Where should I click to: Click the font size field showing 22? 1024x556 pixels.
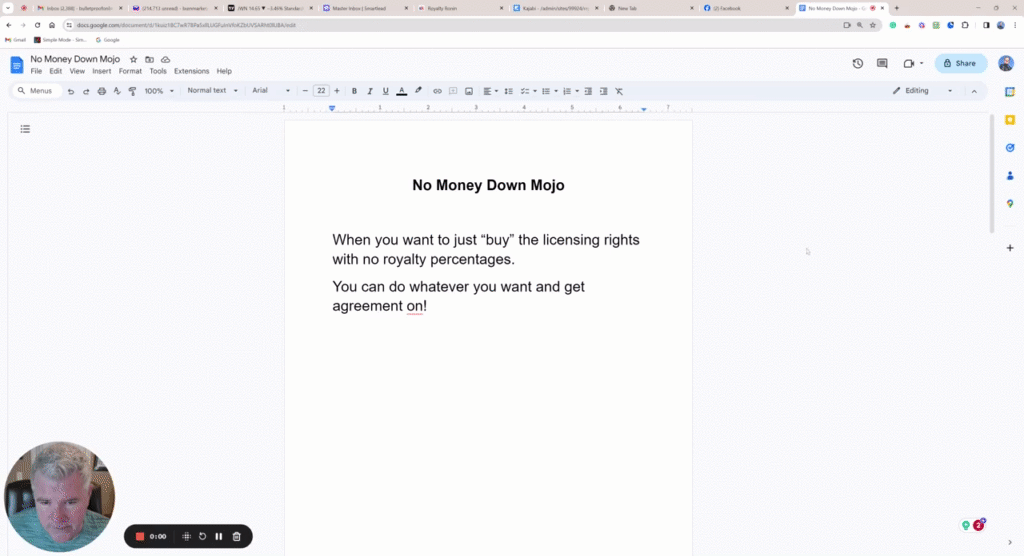point(321,91)
